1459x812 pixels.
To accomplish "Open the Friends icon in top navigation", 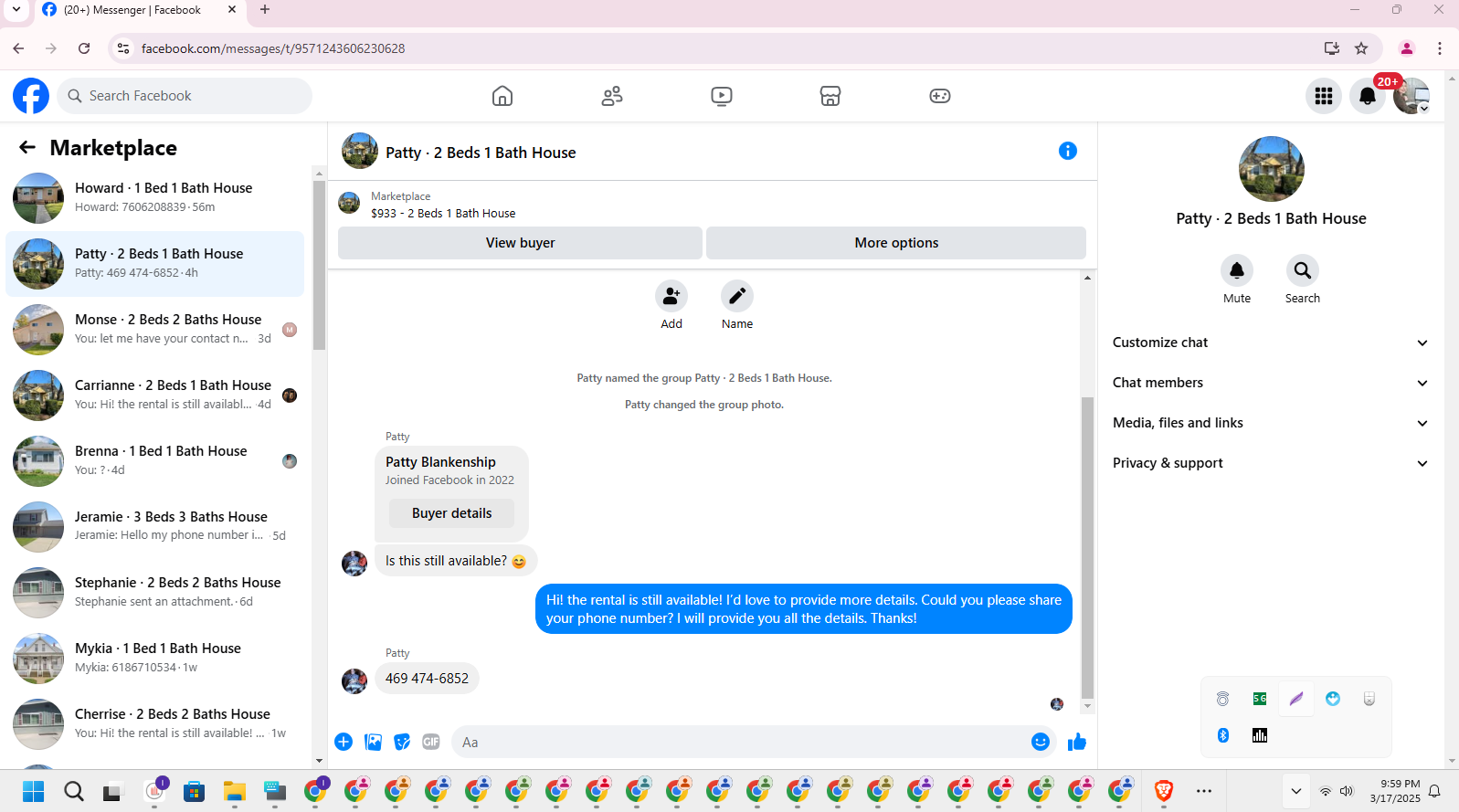I will (x=612, y=96).
